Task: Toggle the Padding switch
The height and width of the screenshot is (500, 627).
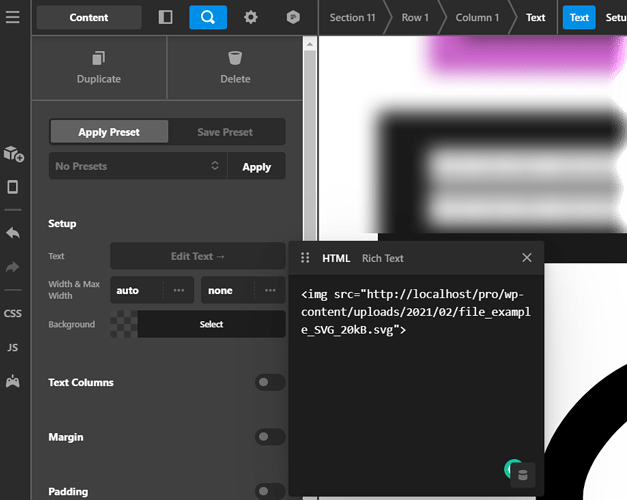Action: point(269,491)
